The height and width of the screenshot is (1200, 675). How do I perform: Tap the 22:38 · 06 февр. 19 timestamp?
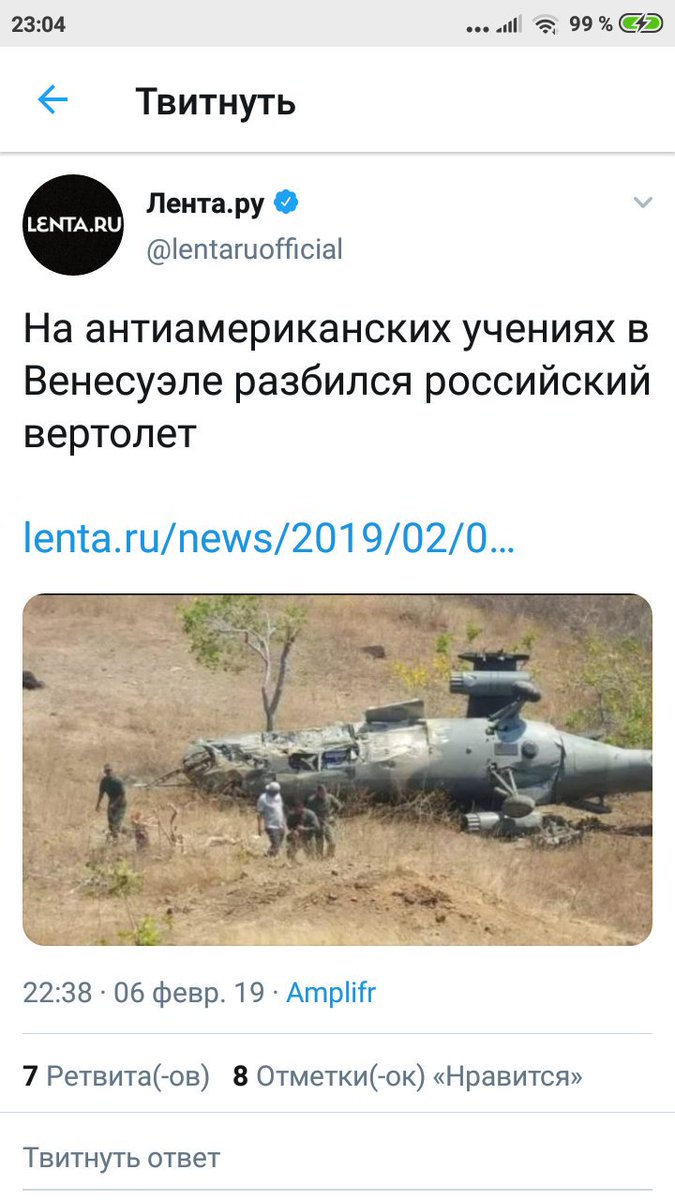[x=144, y=993]
